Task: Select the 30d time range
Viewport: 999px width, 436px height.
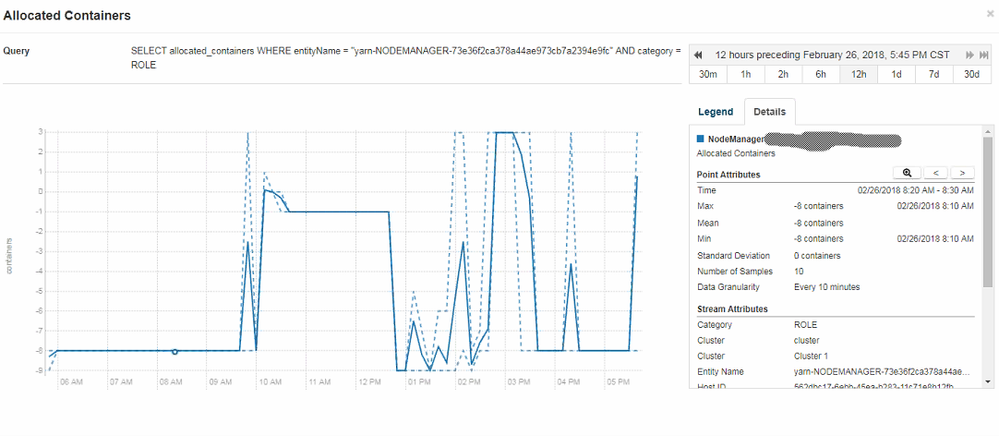Action: 972,75
